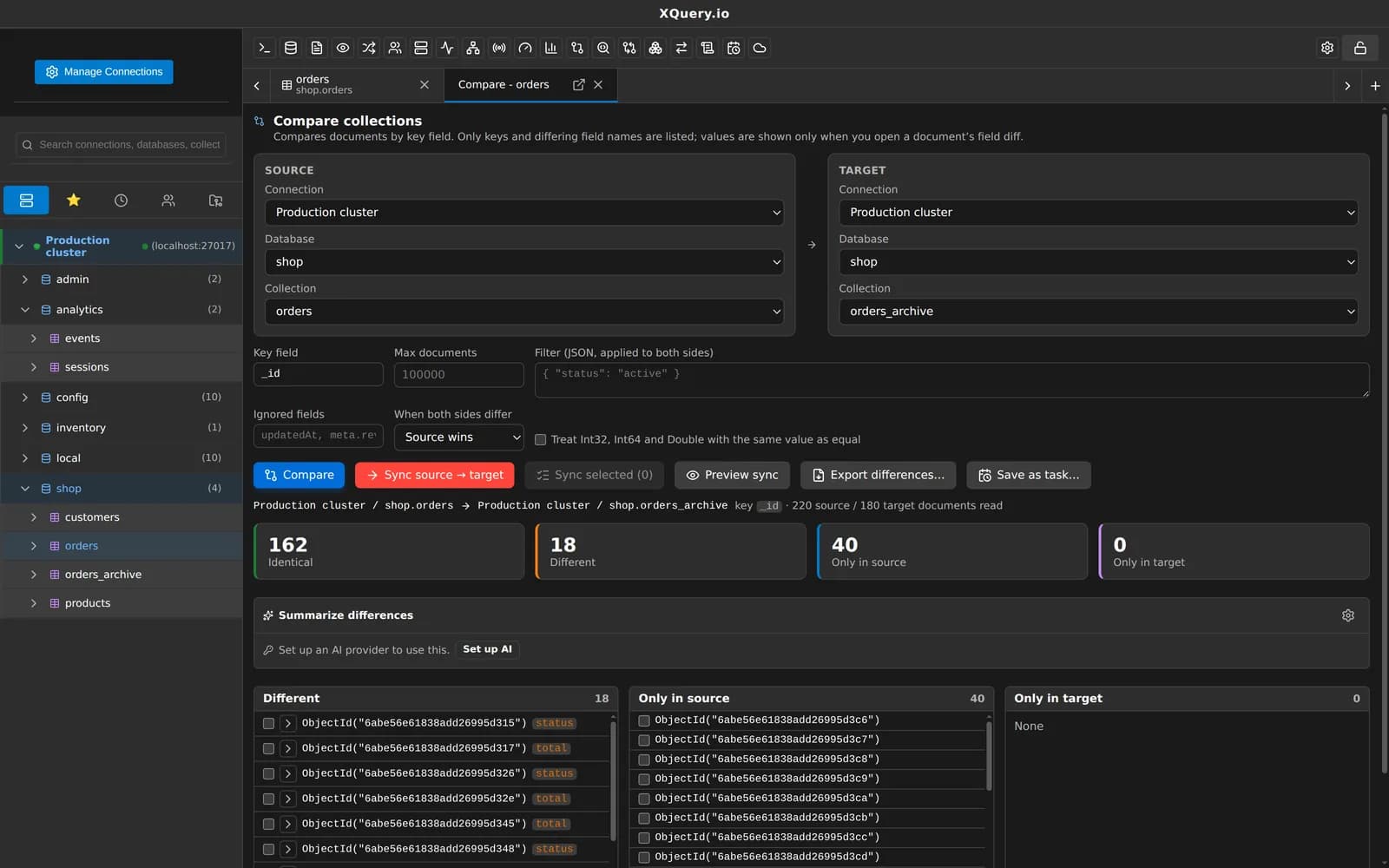Expand the admin database in tree
The height and width of the screenshot is (868, 1389).
tap(25, 279)
